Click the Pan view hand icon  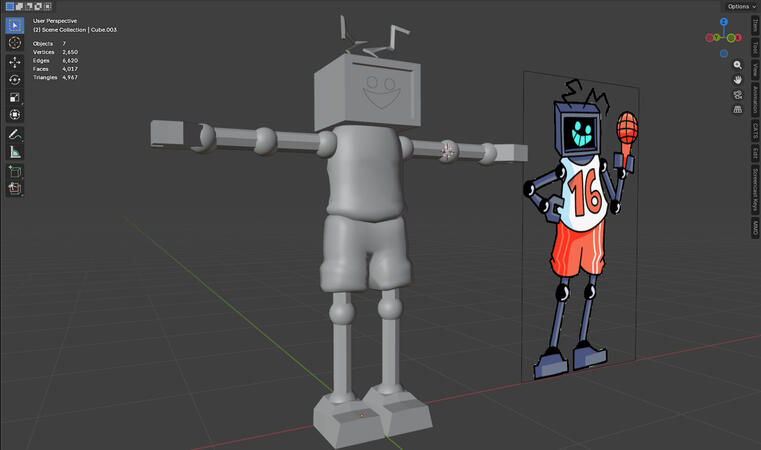(737, 79)
